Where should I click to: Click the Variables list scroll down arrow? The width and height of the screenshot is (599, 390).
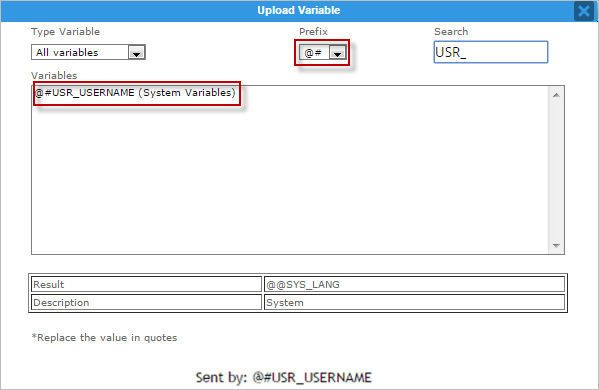(x=556, y=246)
